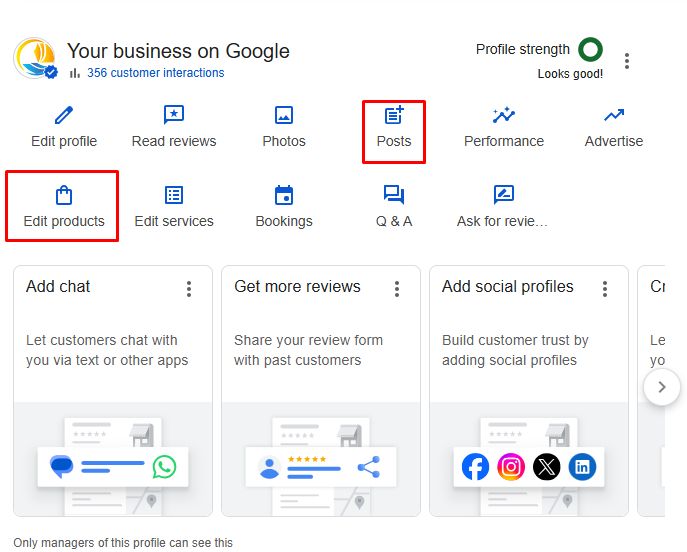
Task: Click the bar chart icon beside customer interactions
Action: pyautogui.click(x=75, y=73)
